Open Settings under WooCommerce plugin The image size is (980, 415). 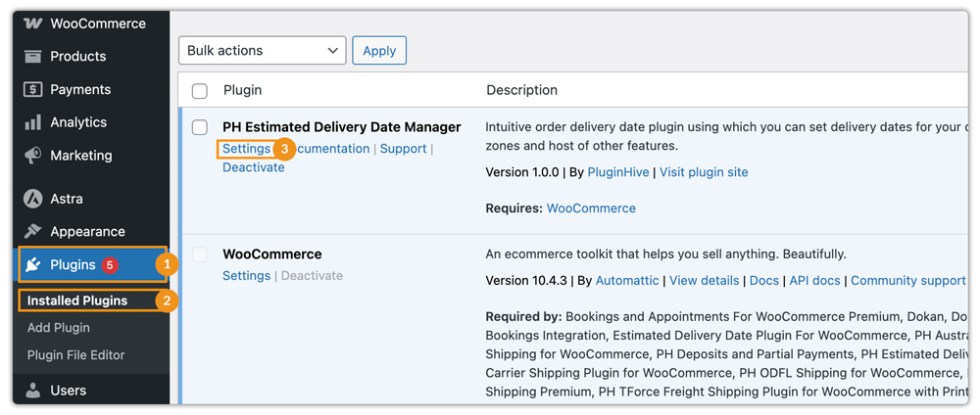click(246, 276)
